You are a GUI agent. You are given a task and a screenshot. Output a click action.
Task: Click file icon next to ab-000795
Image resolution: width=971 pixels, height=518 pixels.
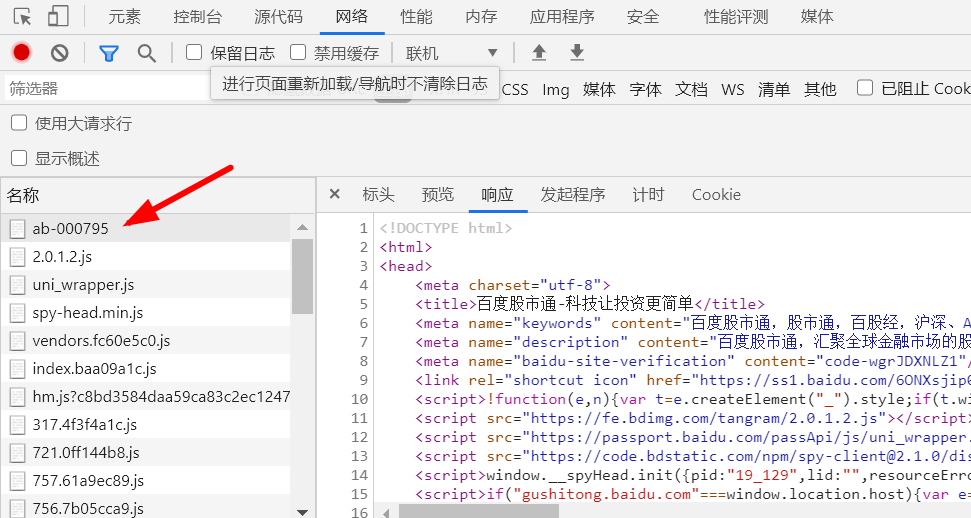coord(17,229)
